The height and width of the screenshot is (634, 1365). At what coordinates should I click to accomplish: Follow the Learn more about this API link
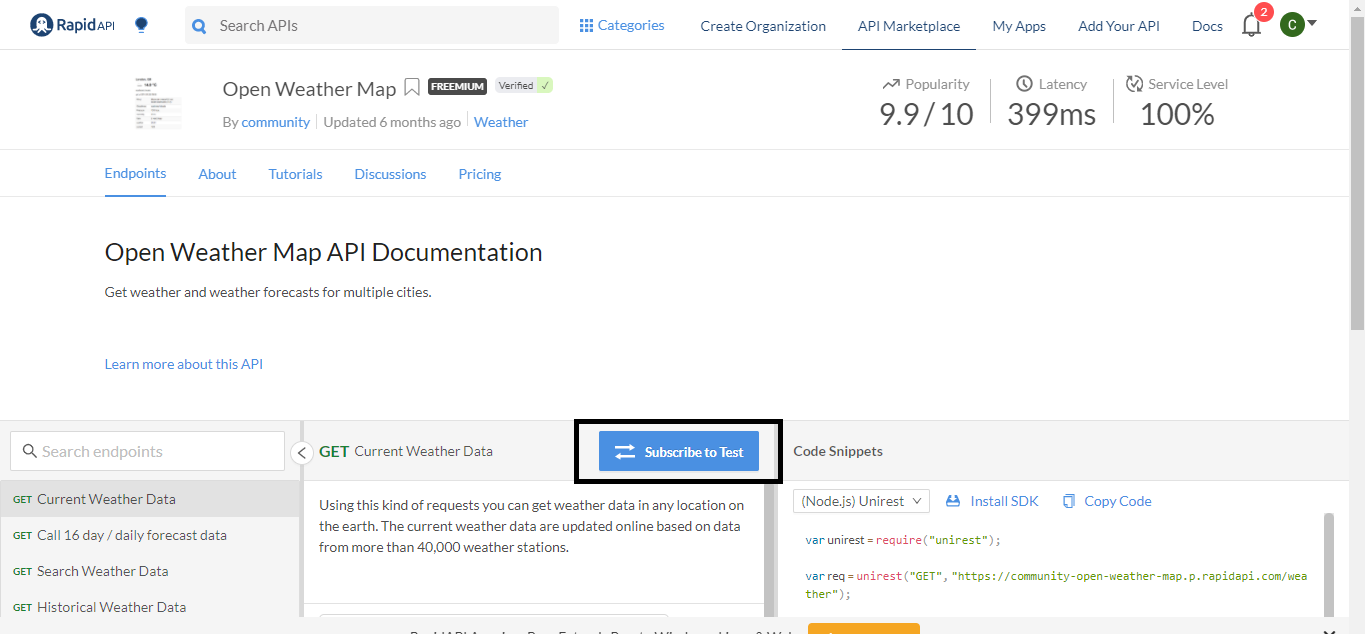point(184,364)
